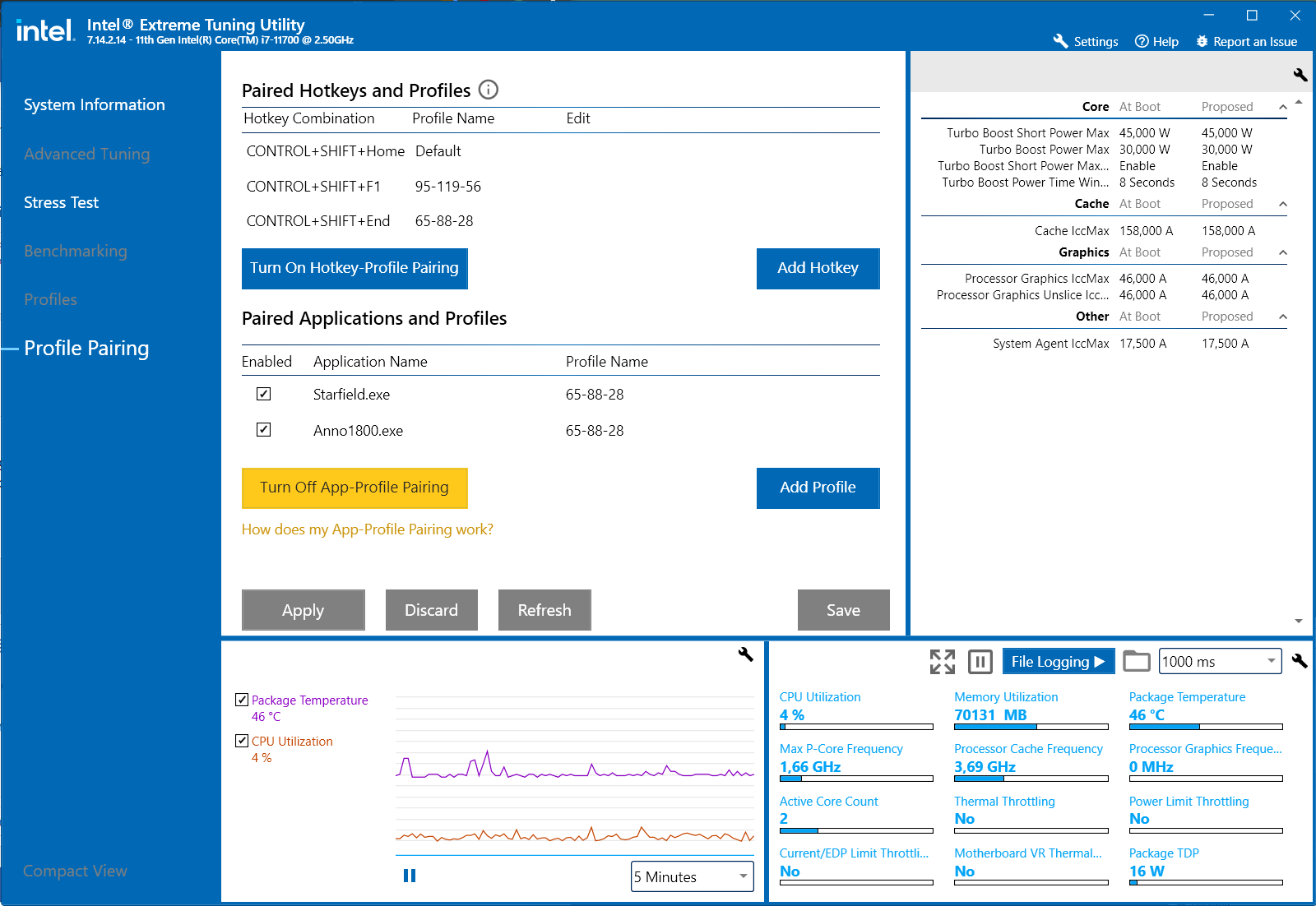Click Starfield.exe application name
The width and height of the screenshot is (1316, 906).
point(351,395)
